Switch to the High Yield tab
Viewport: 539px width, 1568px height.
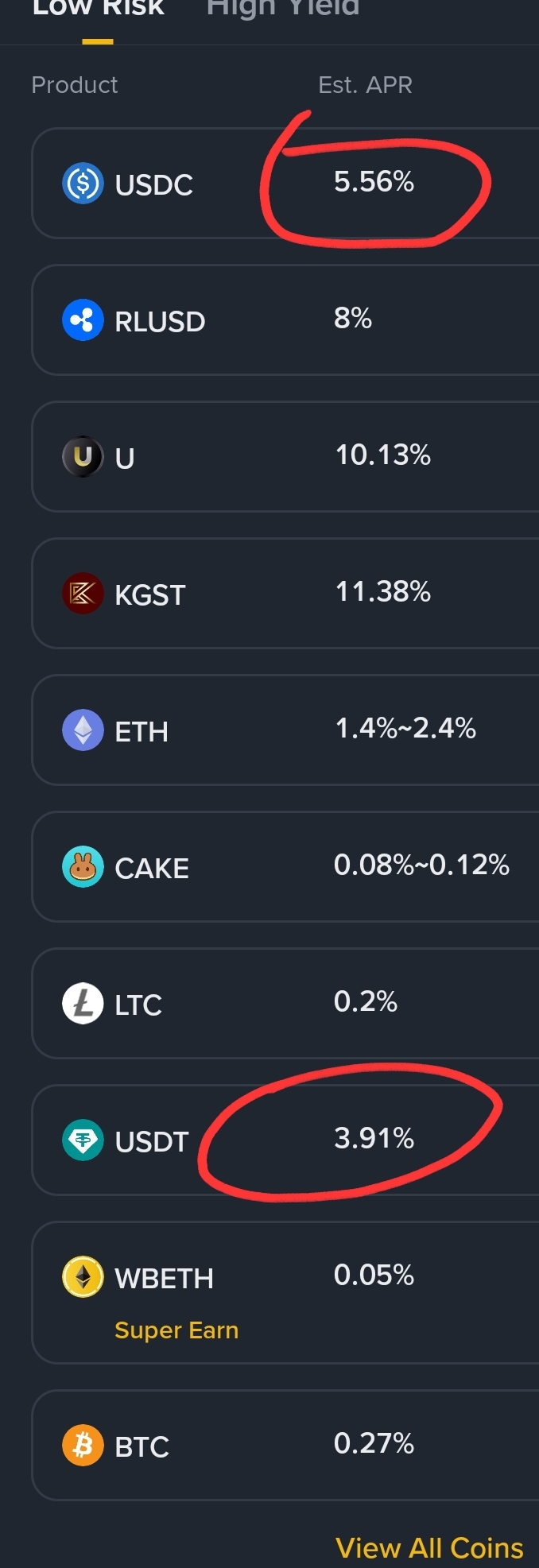pos(283,10)
